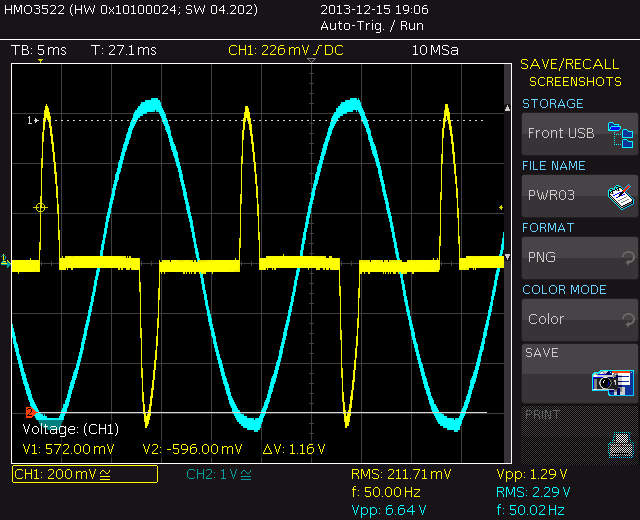Viewport: 640px width, 520px height.
Task: Click the T: 27.1 ms trigger time
Action: tap(124, 50)
